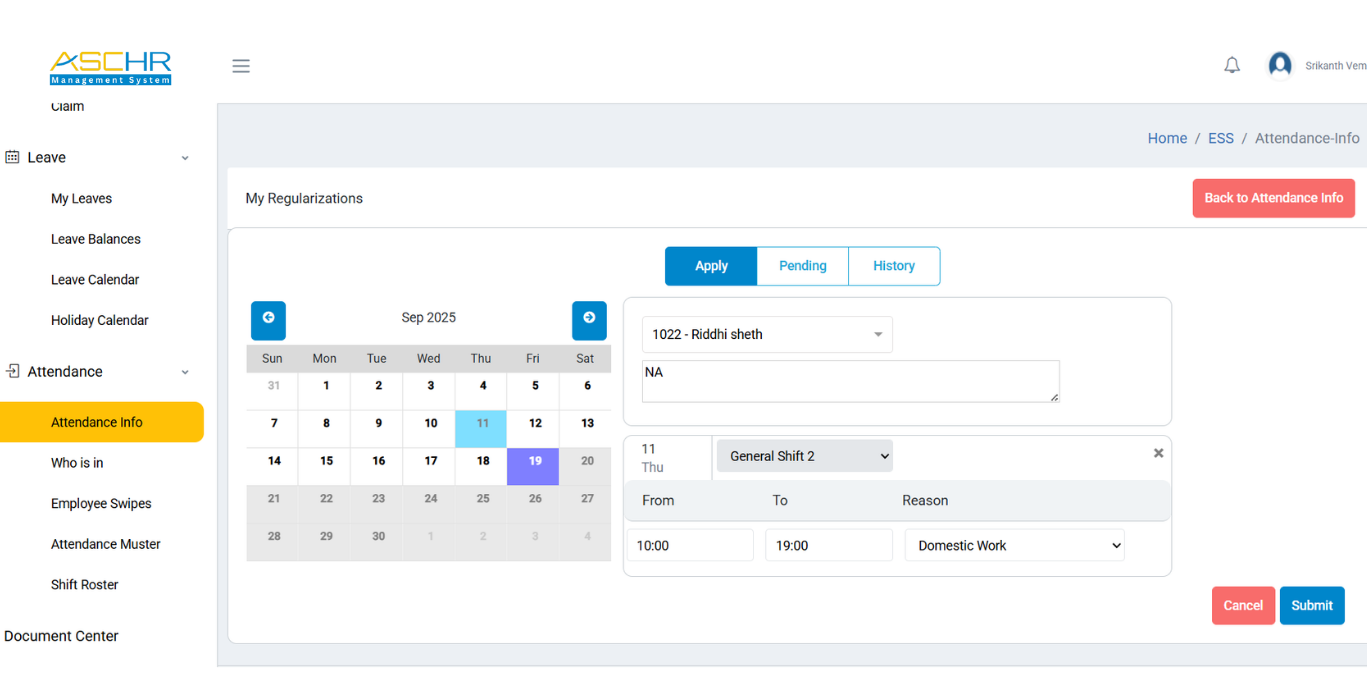Click the ASCHR Management System logo
This screenshot has width=1367, height=694.
click(x=110, y=67)
